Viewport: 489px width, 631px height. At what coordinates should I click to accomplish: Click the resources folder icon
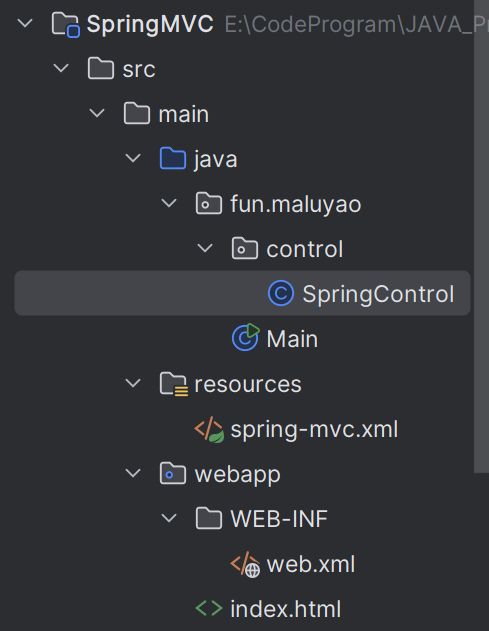click(173, 384)
